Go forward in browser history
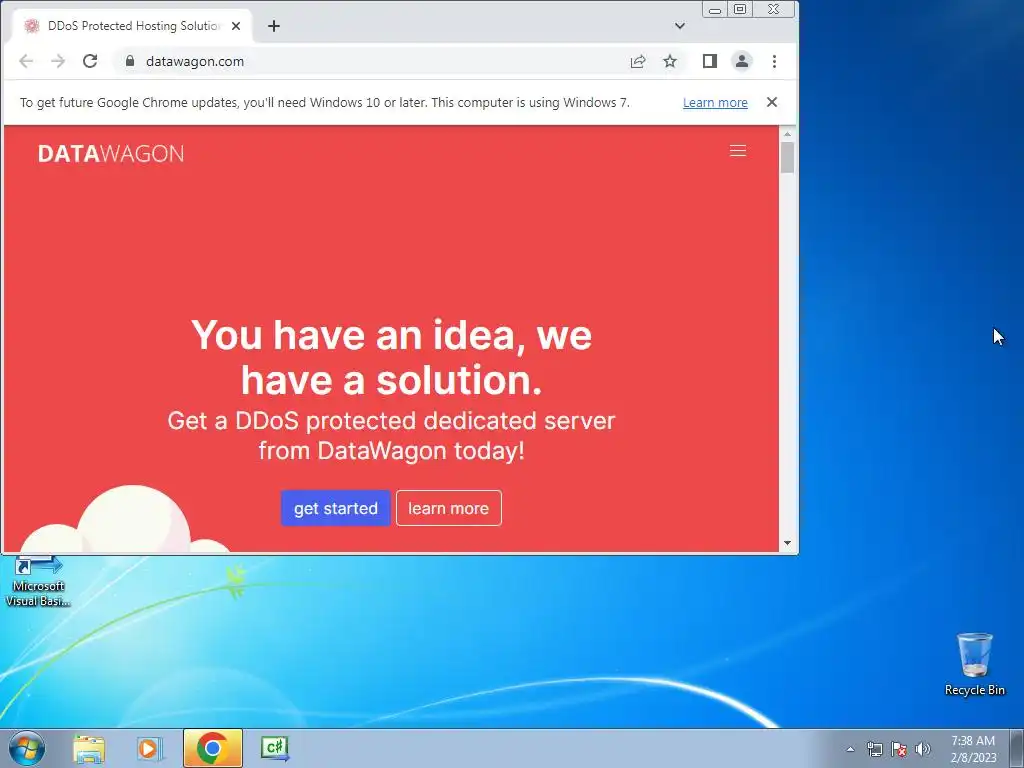The height and width of the screenshot is (768, 1024). coord(58,61)
